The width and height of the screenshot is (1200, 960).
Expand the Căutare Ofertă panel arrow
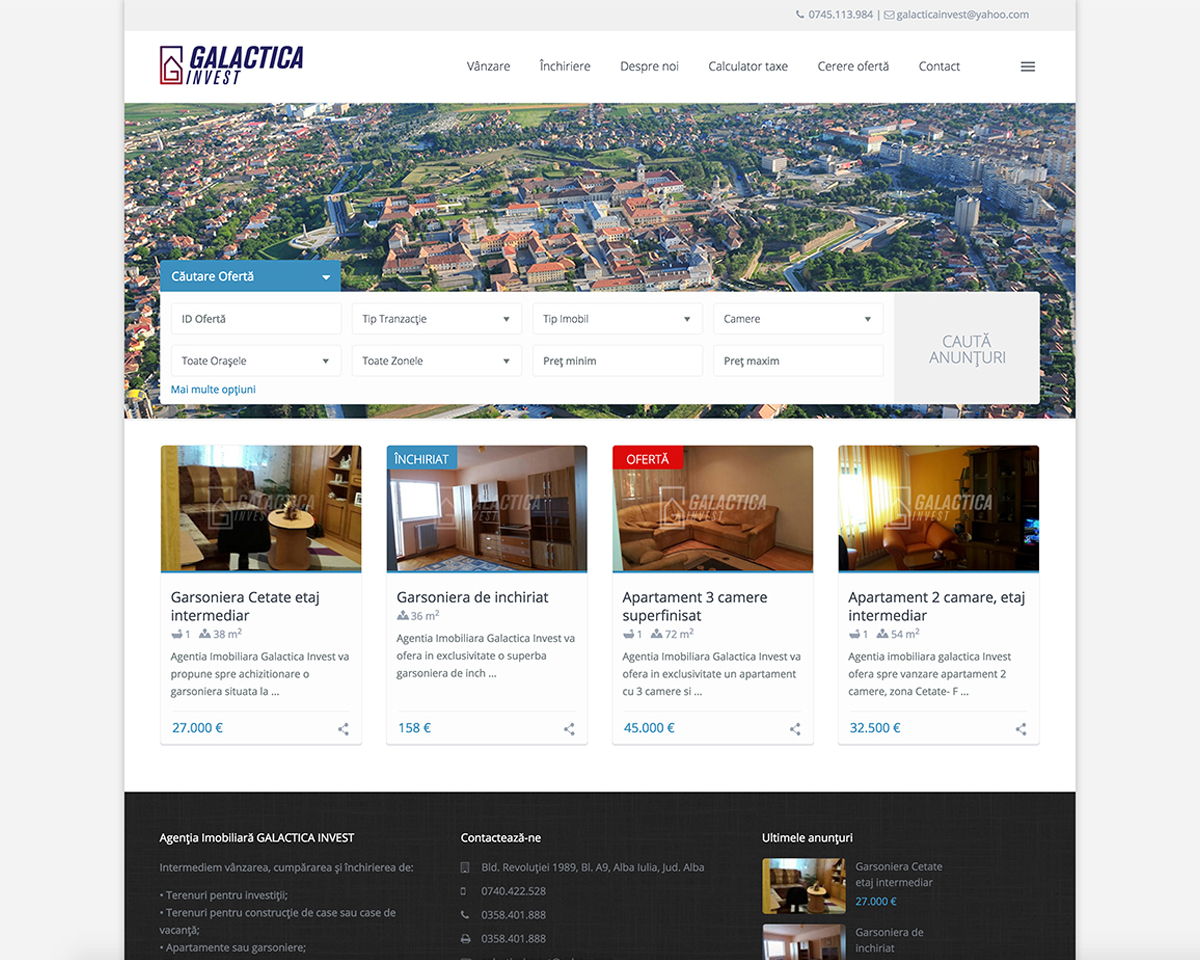click(326, 277)
